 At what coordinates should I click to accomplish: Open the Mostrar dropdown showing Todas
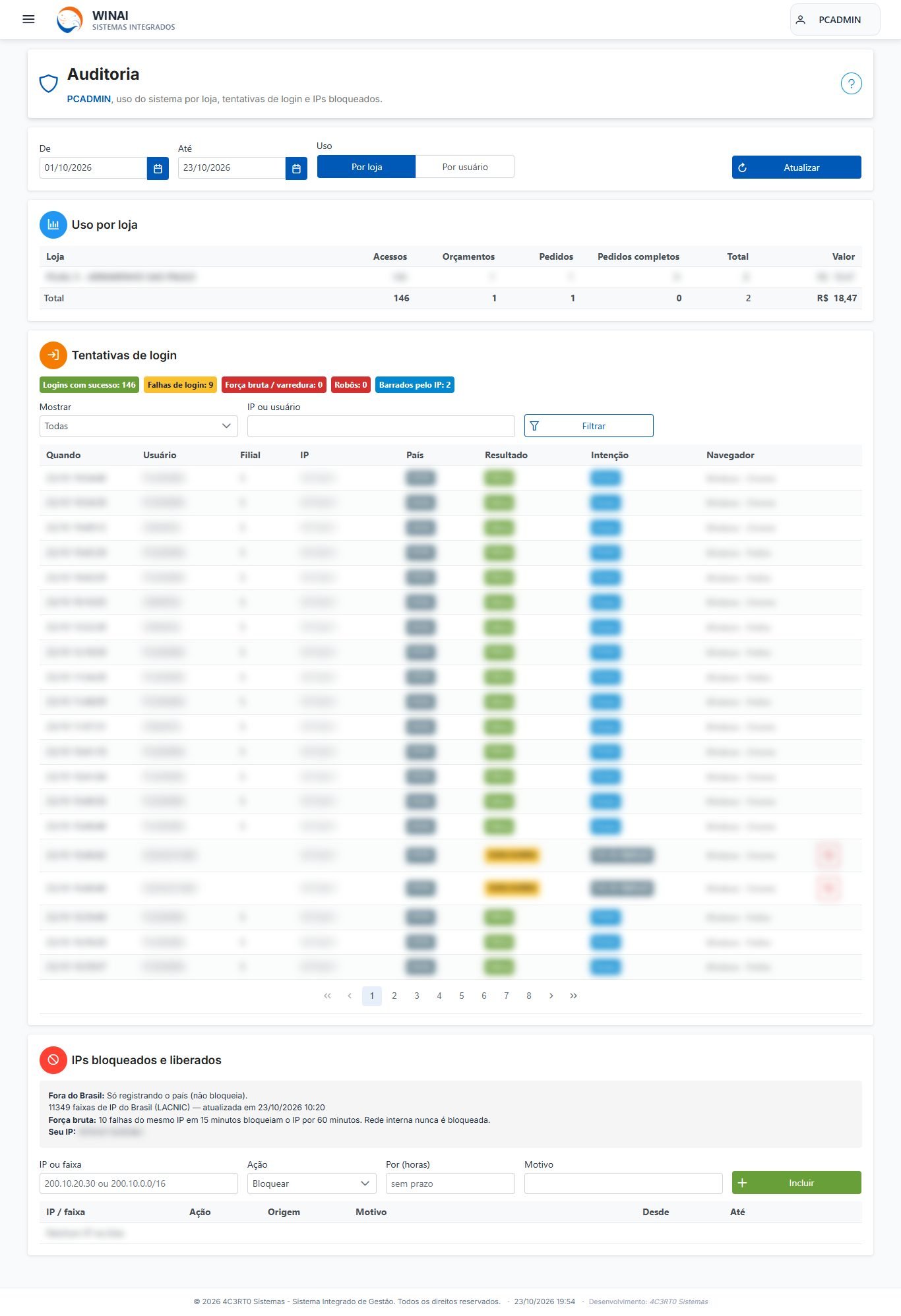[x=139, y=426]
